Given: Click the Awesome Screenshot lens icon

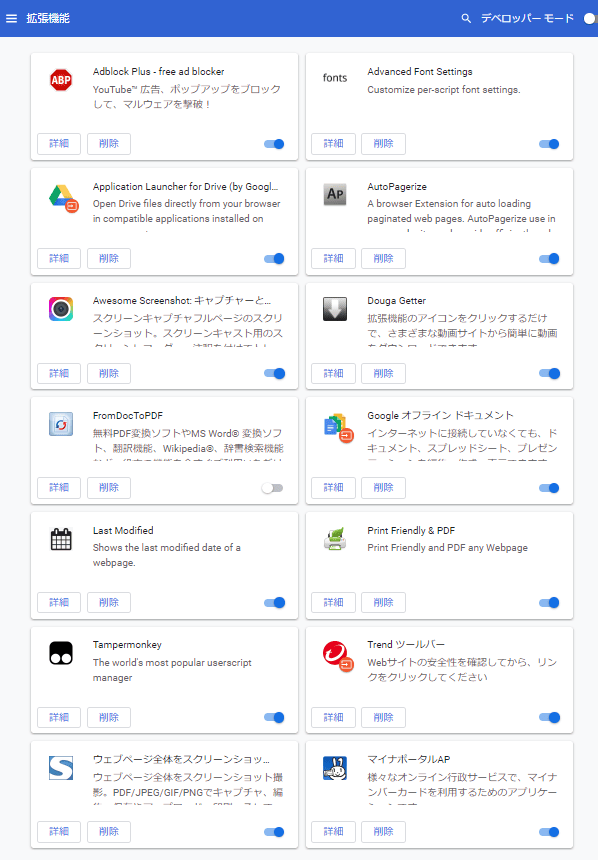Looking at the screenshot, I should 61,309.
